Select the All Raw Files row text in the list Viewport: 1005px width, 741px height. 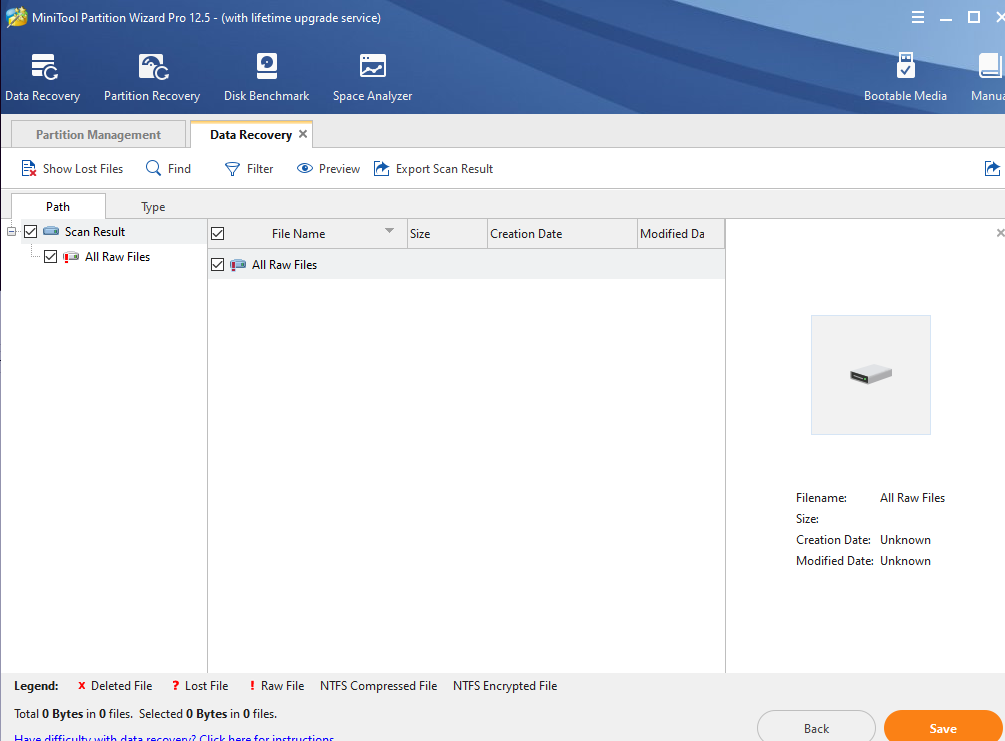(x=285, y=265)
